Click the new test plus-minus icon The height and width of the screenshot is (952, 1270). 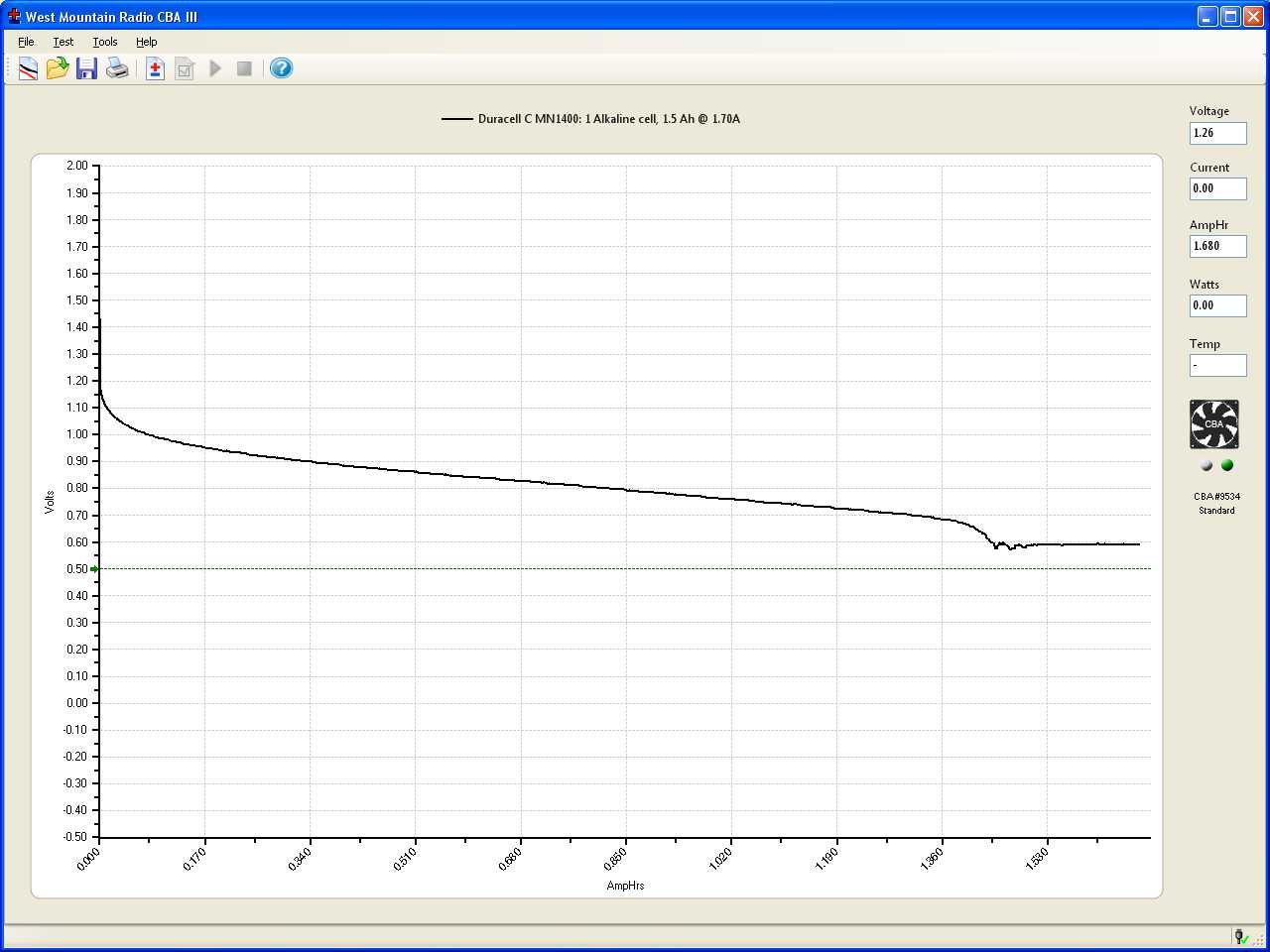[x=155, y=68]
